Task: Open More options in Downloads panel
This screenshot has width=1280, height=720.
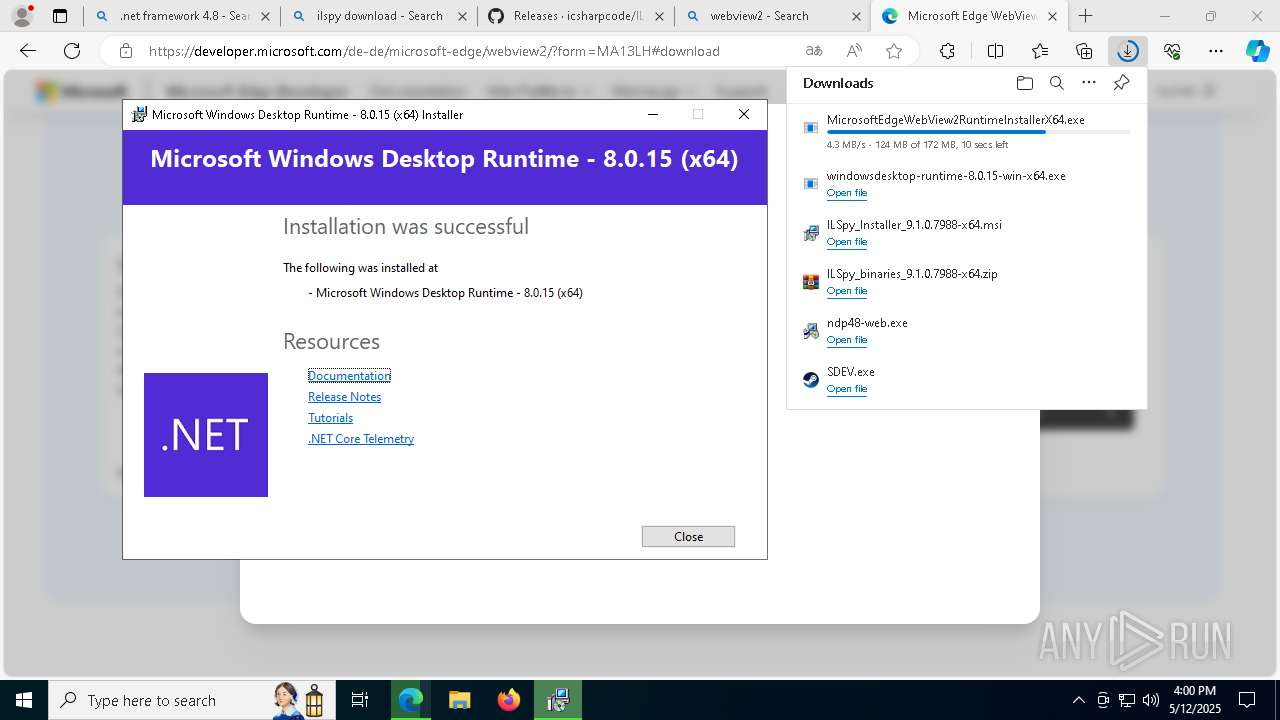Action: coord(1089,83)
